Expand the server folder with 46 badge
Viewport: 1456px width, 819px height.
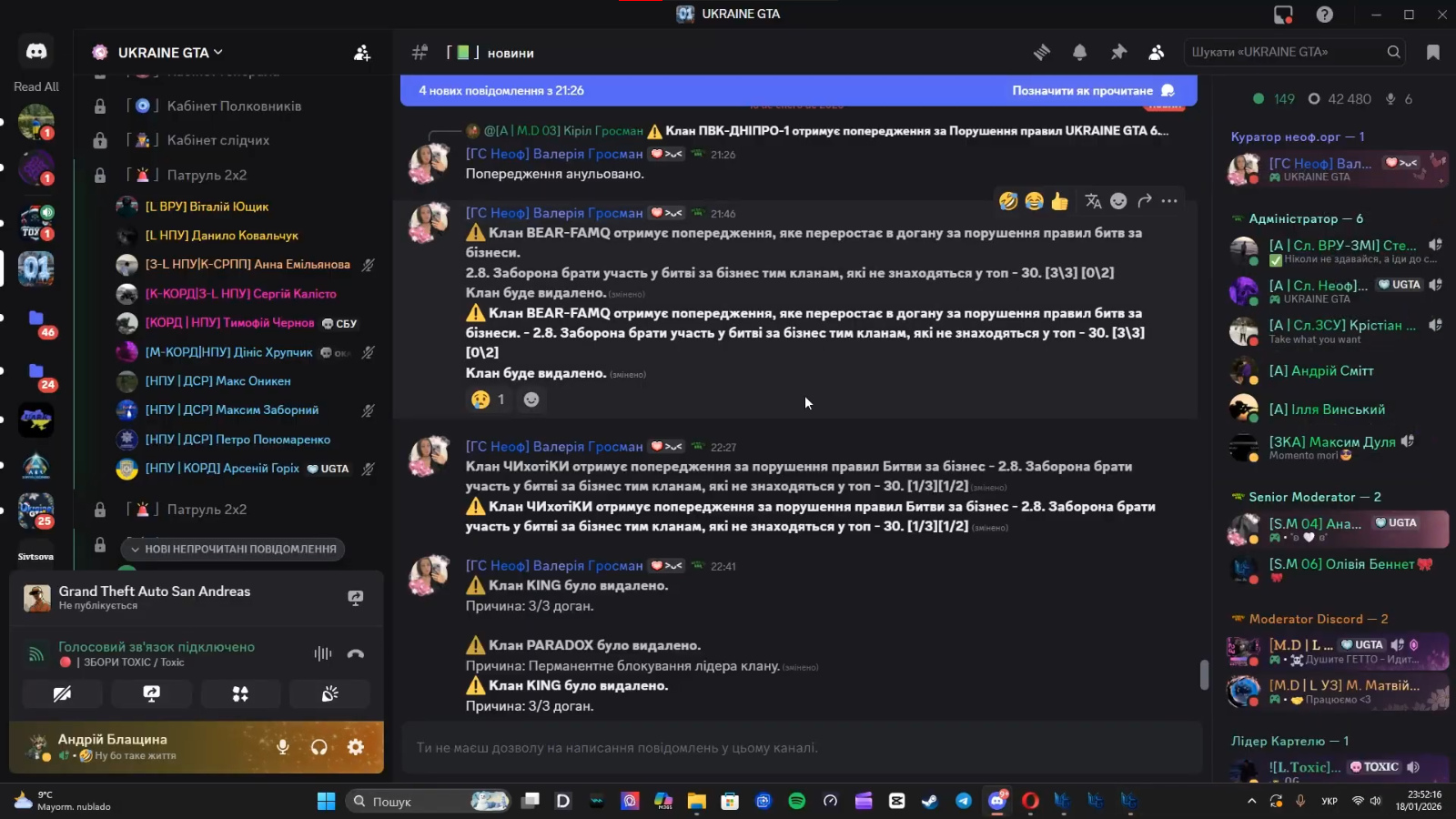36,319
